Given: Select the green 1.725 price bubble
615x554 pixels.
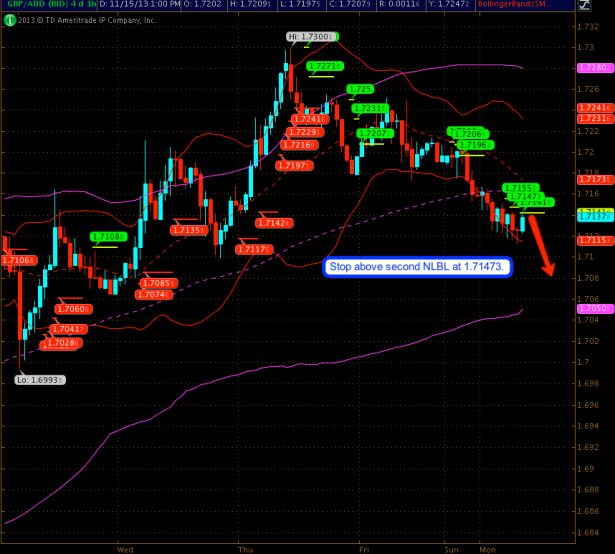Looking at the screenshot, I should tap(360, 89).
